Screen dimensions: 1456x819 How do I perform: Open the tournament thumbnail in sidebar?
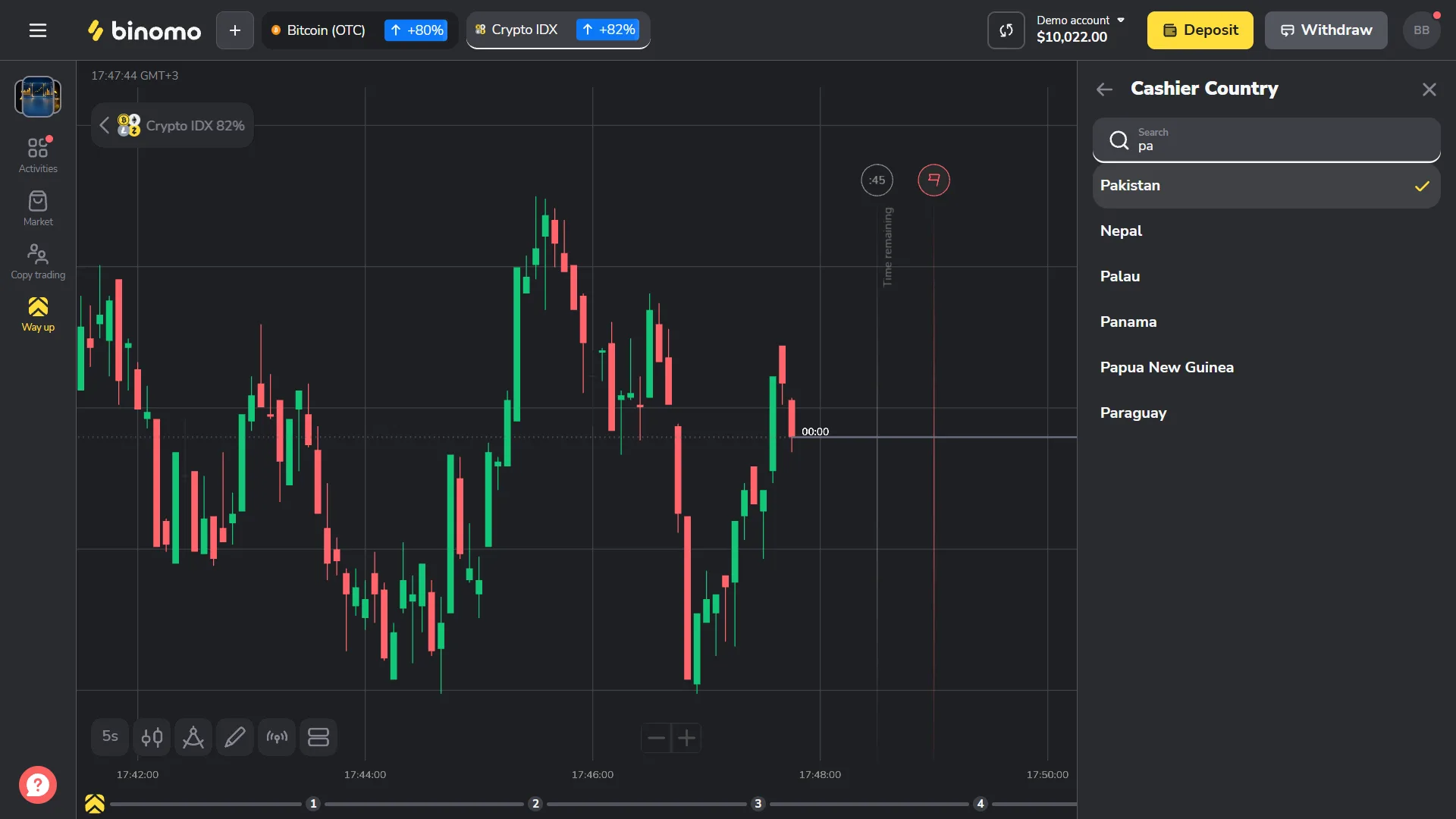click(x=38, y=96)
